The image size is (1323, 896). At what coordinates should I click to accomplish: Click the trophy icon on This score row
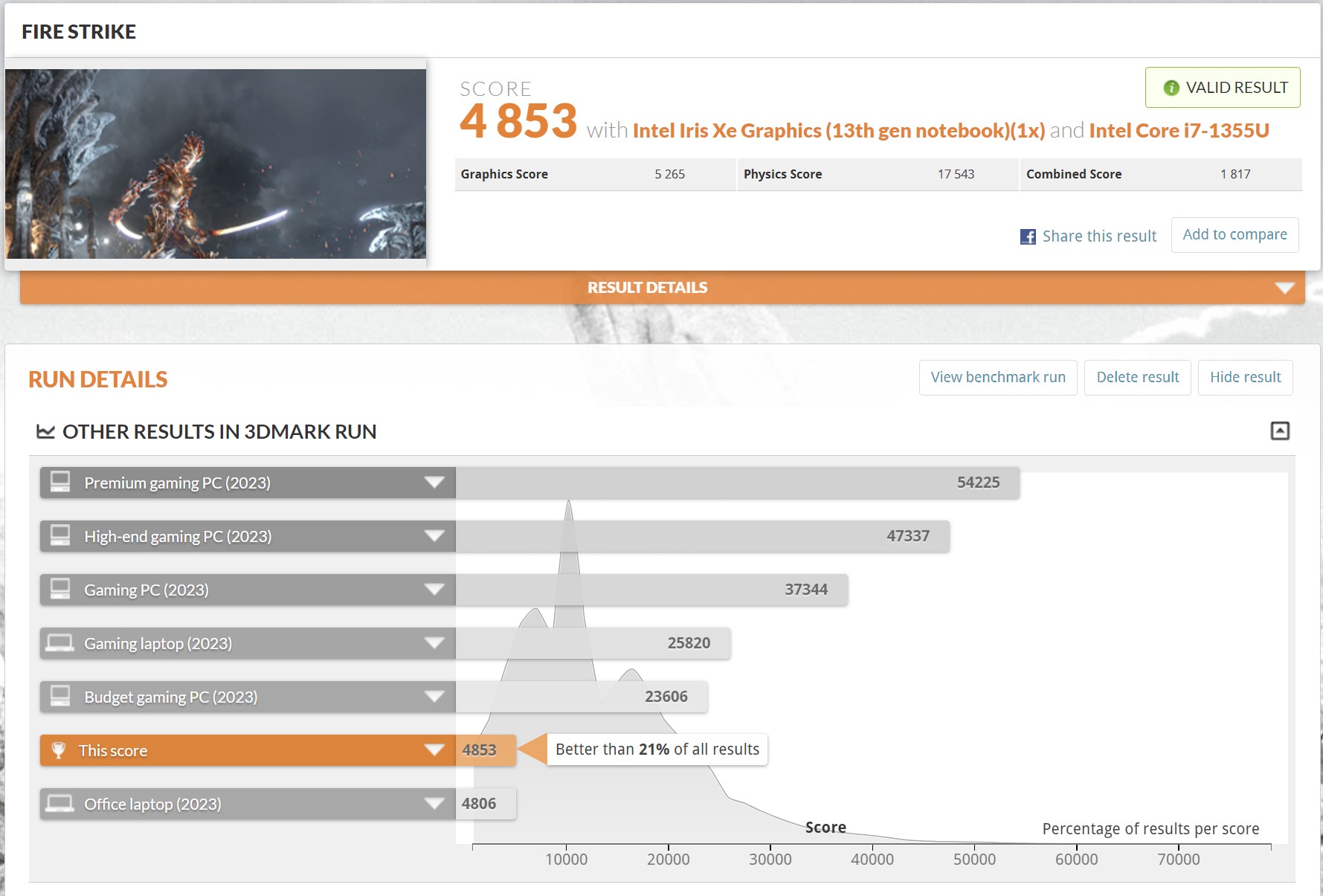pos(59,750)
